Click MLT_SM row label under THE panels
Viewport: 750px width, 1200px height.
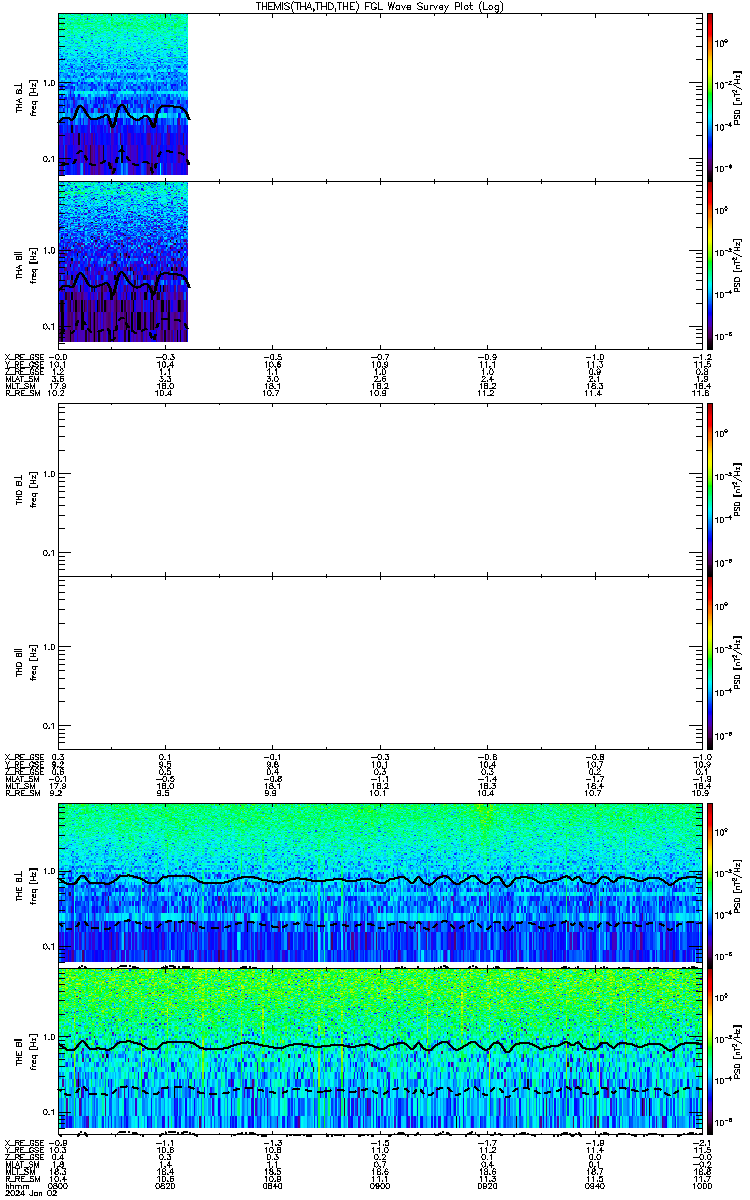pyautogui.click(x=20, y=1171)
